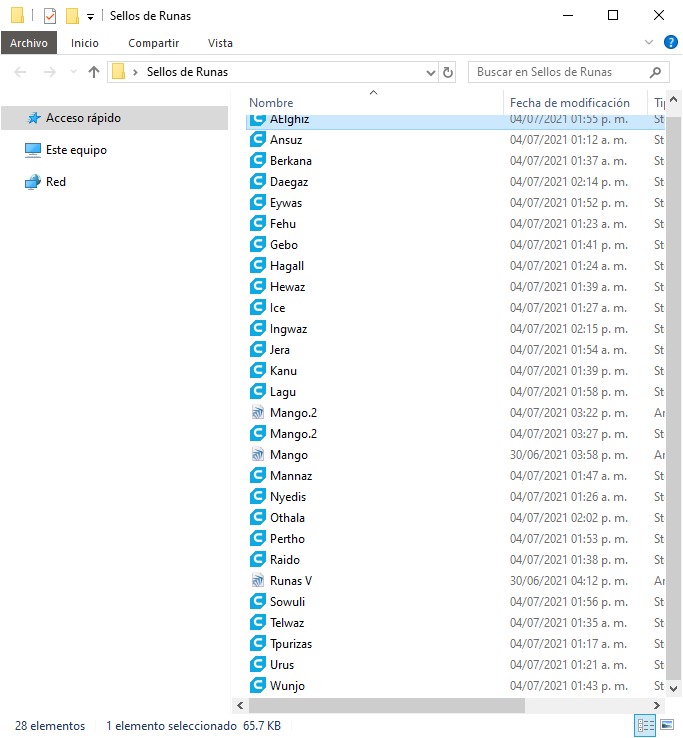Viewport: 683px width, 738px height.
Task: Open the Archivo menu
Action: pos(29,43)
